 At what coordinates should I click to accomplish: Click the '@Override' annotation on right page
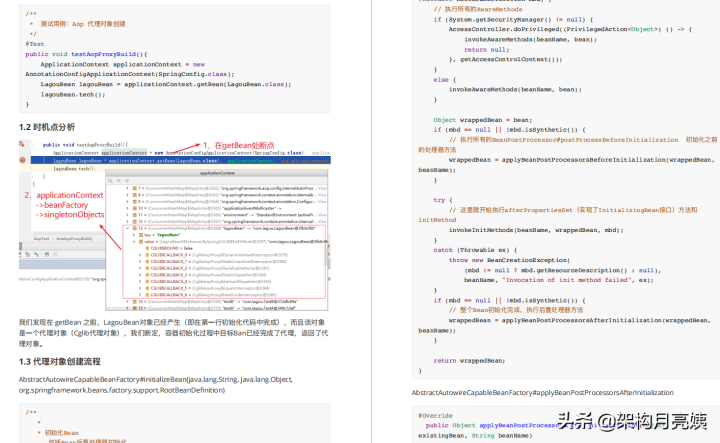435,415
